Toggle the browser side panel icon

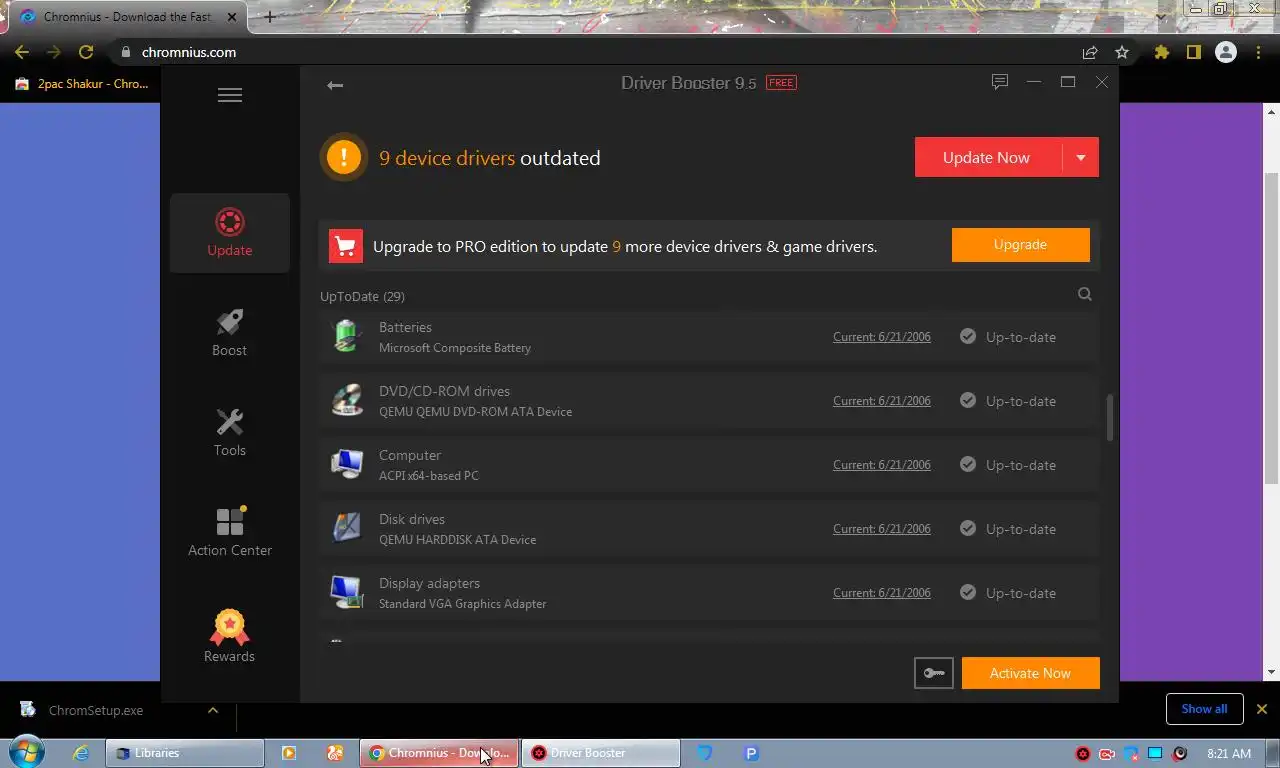pyautogui.click(x=1193, y=52)
